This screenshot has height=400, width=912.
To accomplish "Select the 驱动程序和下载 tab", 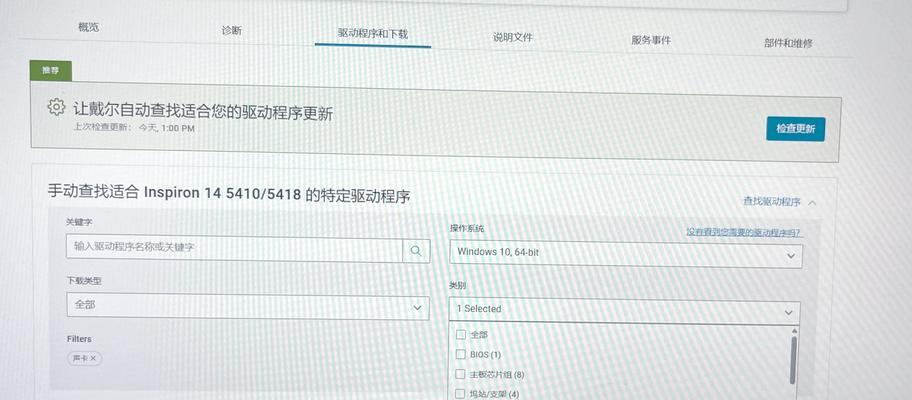I will (x=373, y=33).
